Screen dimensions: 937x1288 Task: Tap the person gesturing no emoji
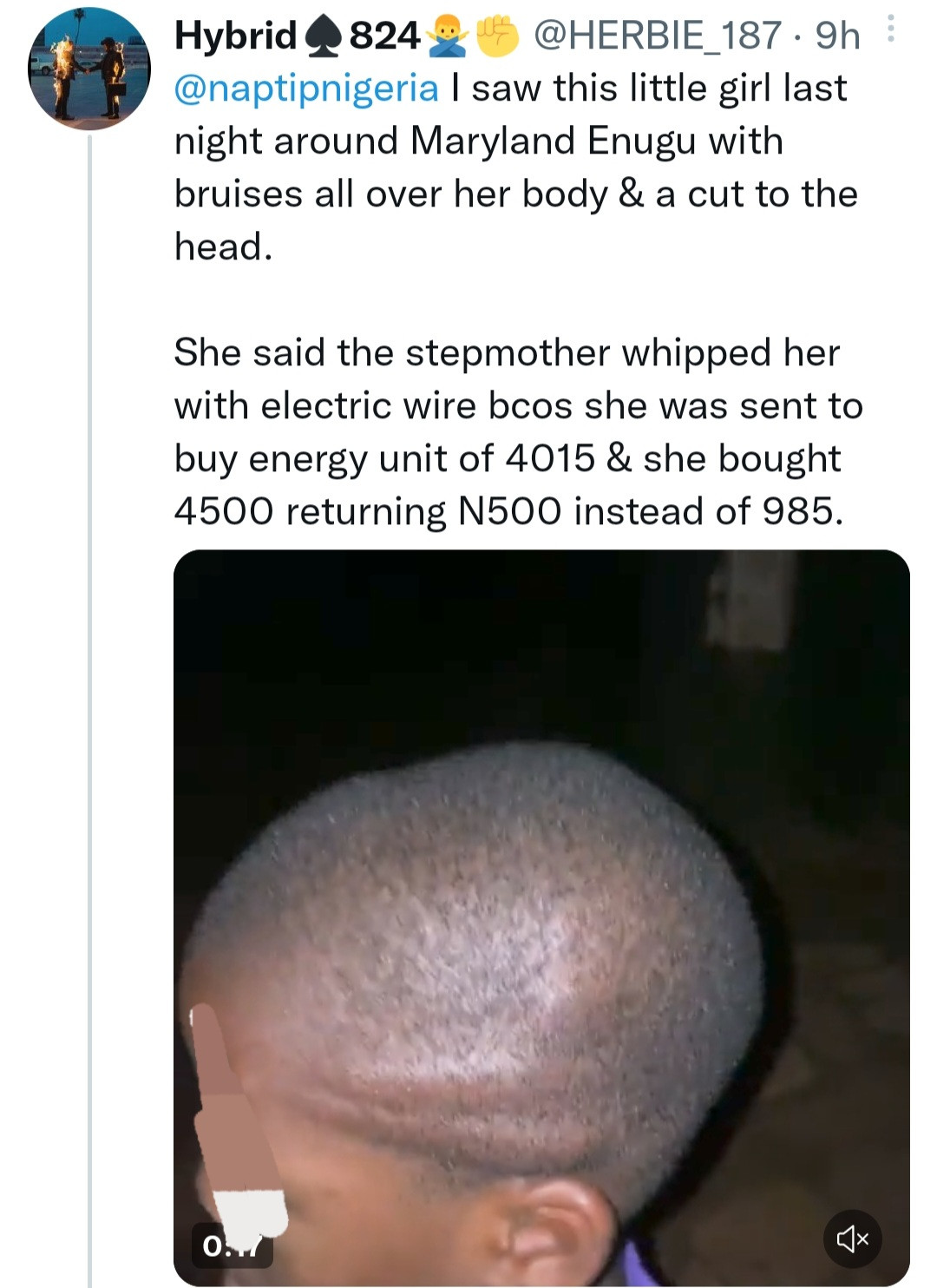[448, 36]
